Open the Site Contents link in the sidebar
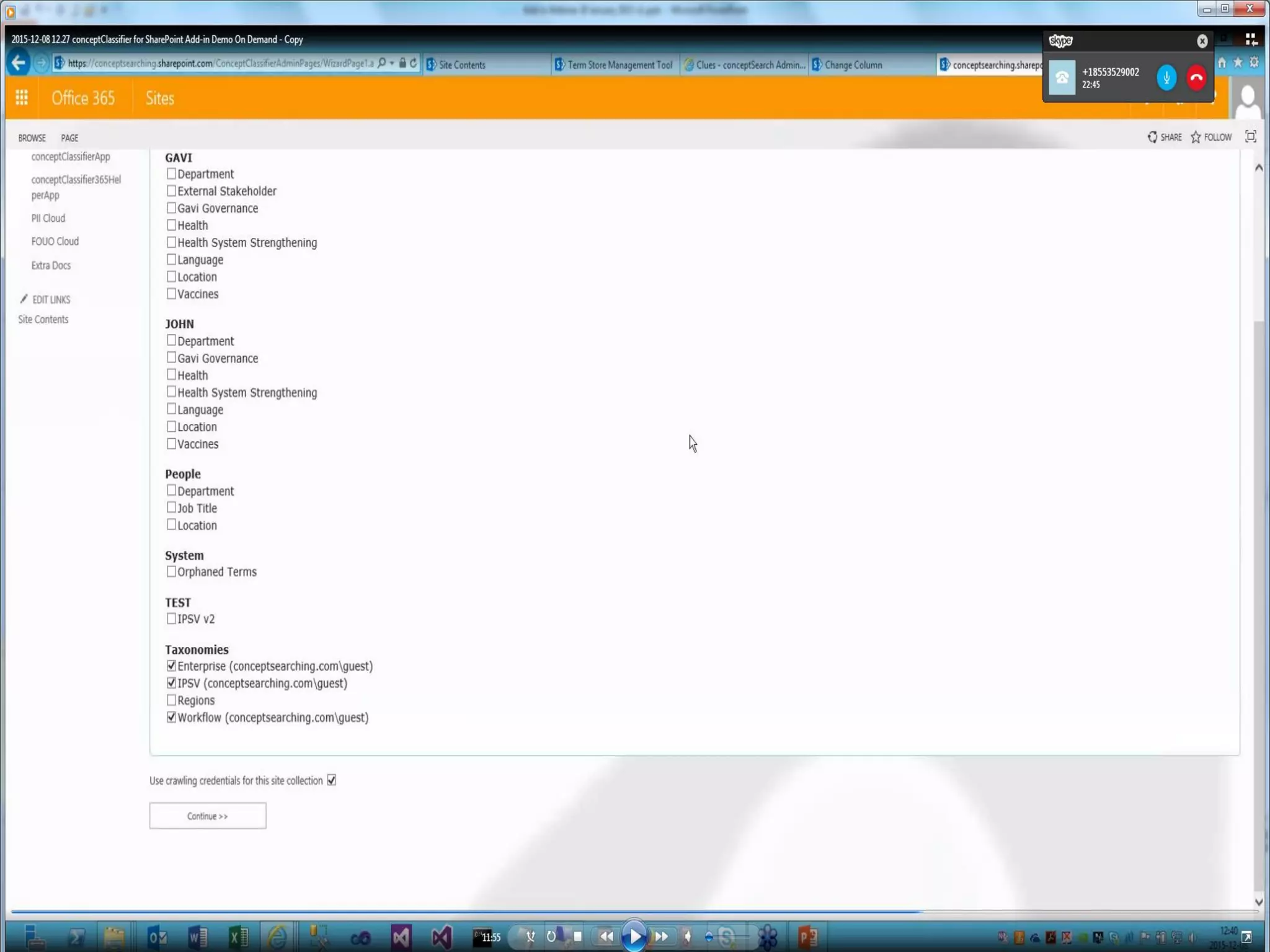The image size is (1270, 952). [43, 319]
